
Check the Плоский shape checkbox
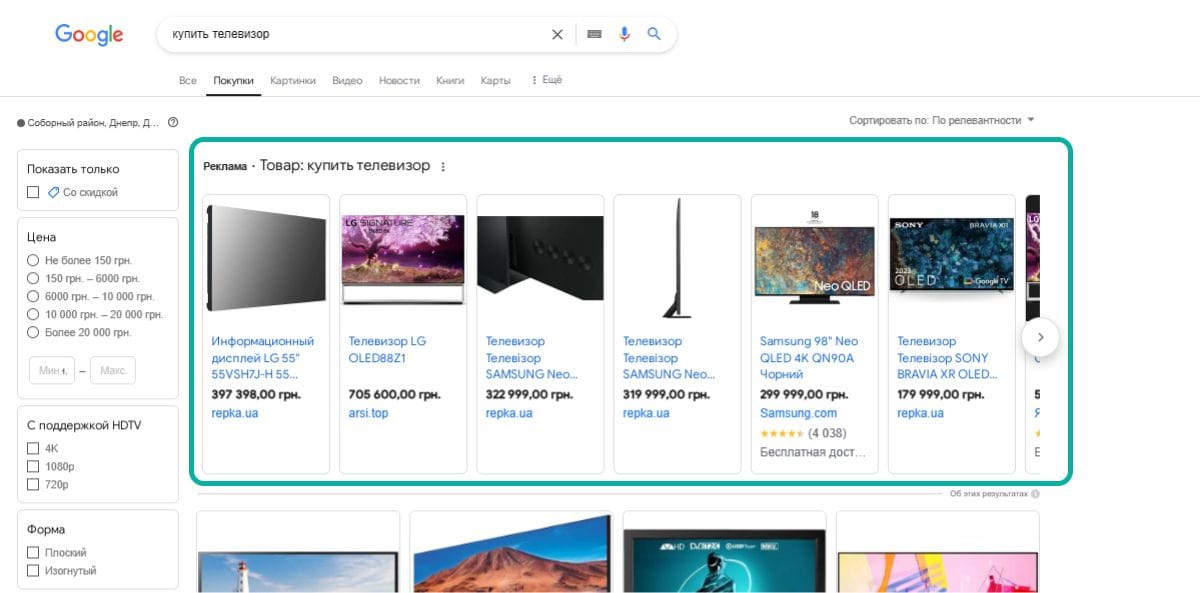33,552
